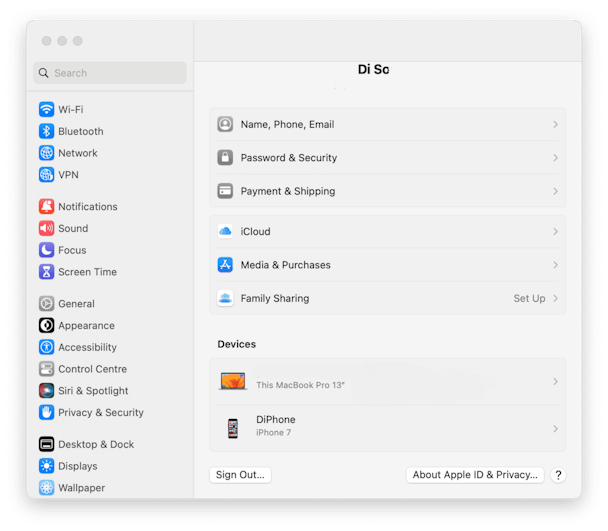The width and height of the screenshot is (608, 531).
Task: Click the "Devices" section heading
Action: (x=237, y=344)
